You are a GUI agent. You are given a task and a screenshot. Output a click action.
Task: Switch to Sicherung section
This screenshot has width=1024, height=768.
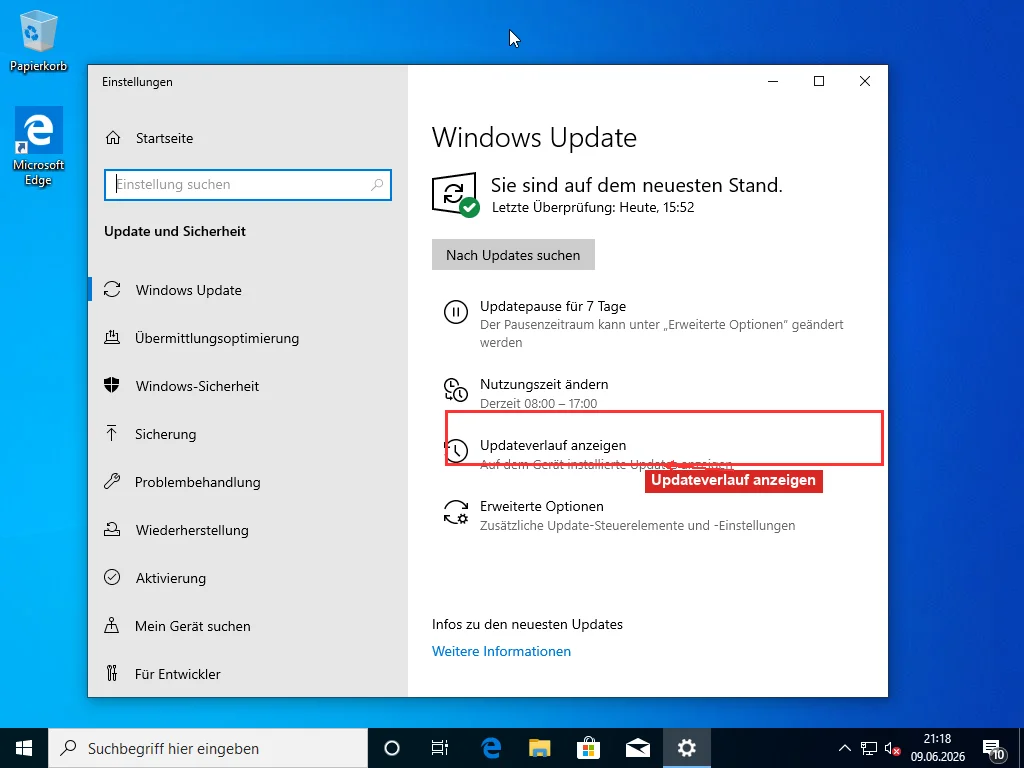[x=165, y=434]
